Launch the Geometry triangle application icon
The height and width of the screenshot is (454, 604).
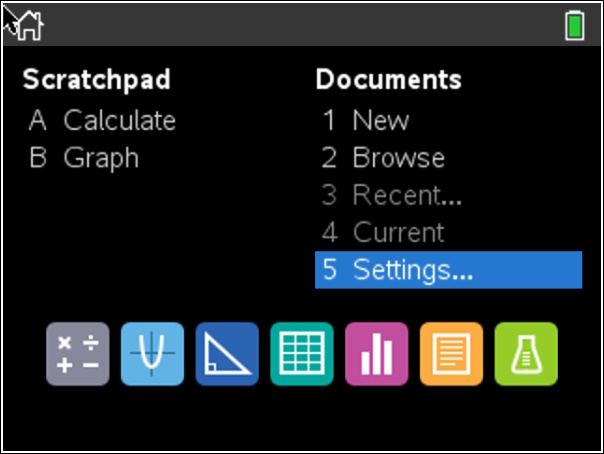pos(227,354)
